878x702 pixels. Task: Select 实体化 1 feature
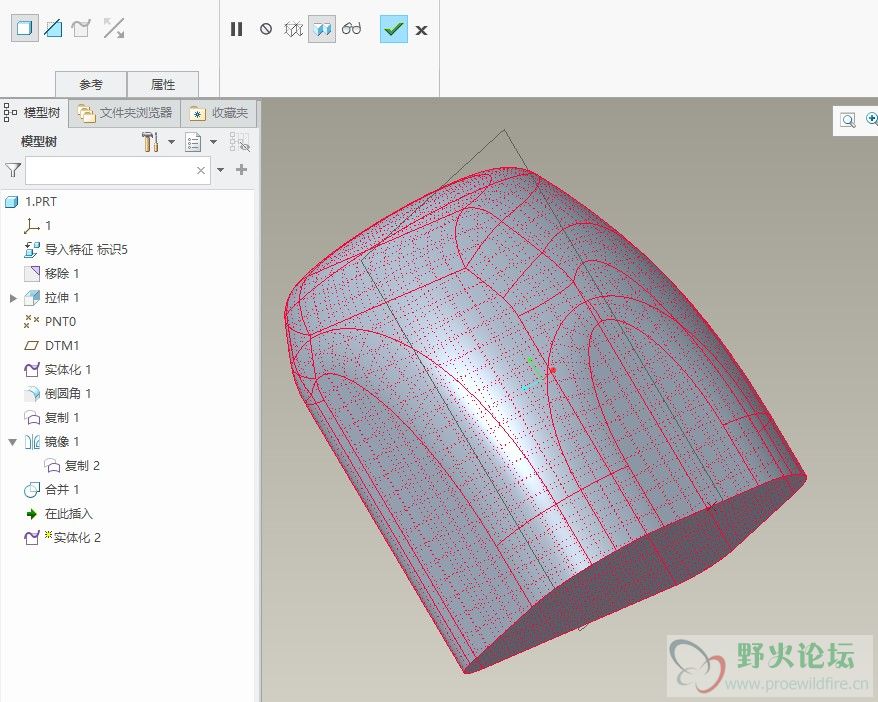click(68, 370)
